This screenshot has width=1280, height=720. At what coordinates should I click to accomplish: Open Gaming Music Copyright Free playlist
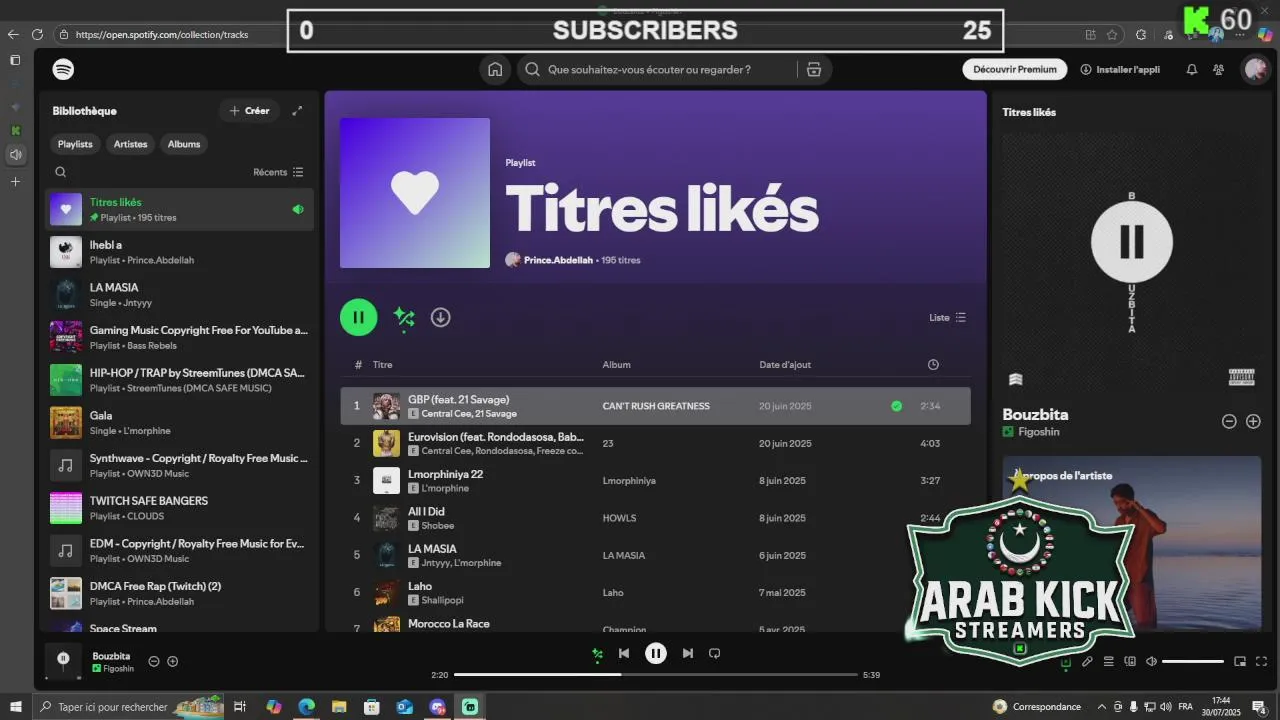pyautogui.click(x=180, y=337)
